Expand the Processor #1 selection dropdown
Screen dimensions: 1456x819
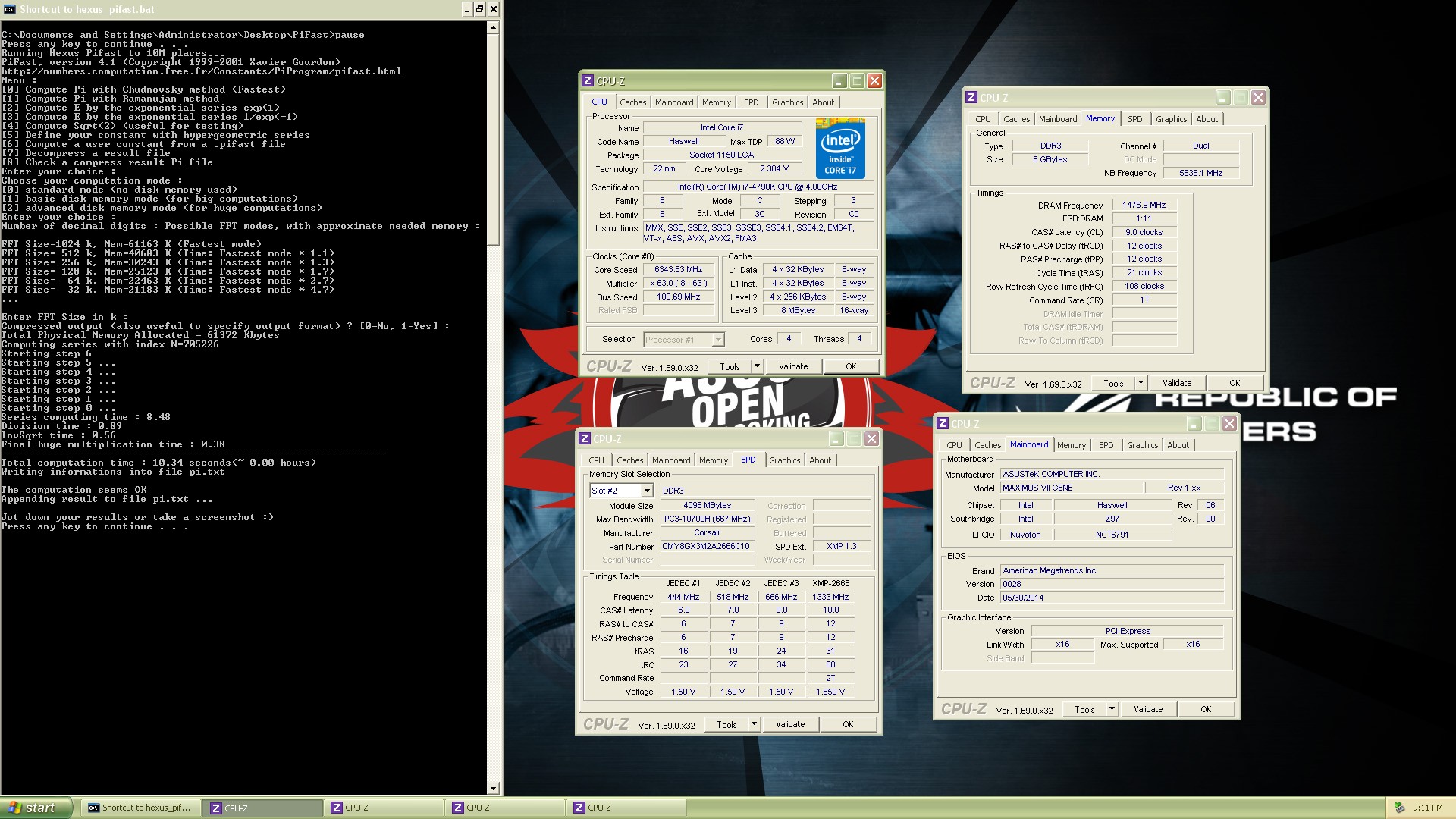tap(717, 340)
